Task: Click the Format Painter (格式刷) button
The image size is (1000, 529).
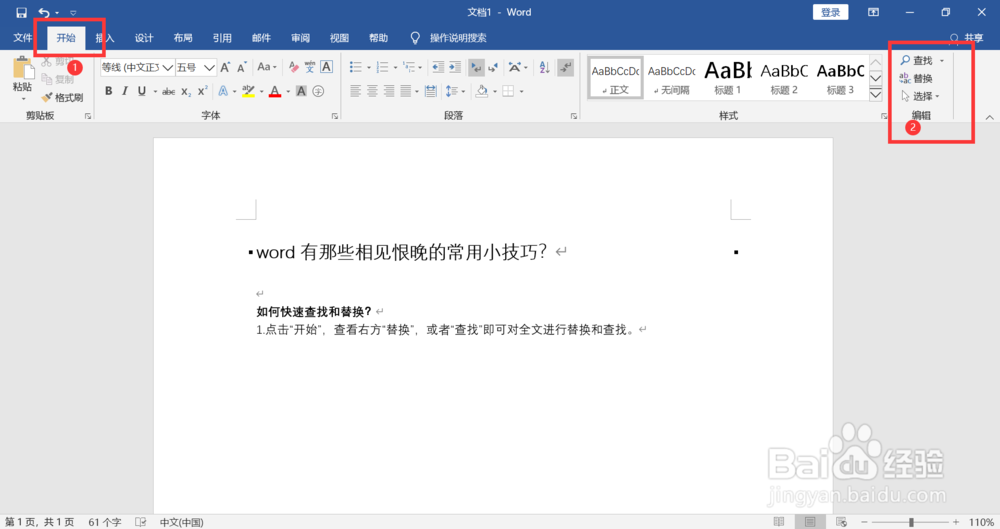Action: (x=62, y=98)
